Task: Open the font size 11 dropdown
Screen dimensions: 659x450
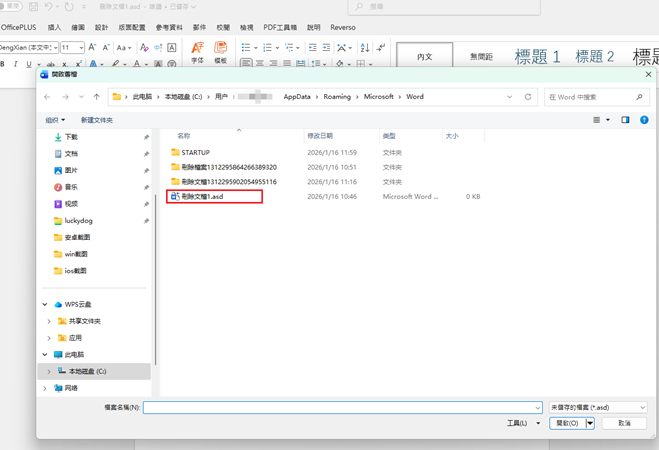Action: point(81,47)
